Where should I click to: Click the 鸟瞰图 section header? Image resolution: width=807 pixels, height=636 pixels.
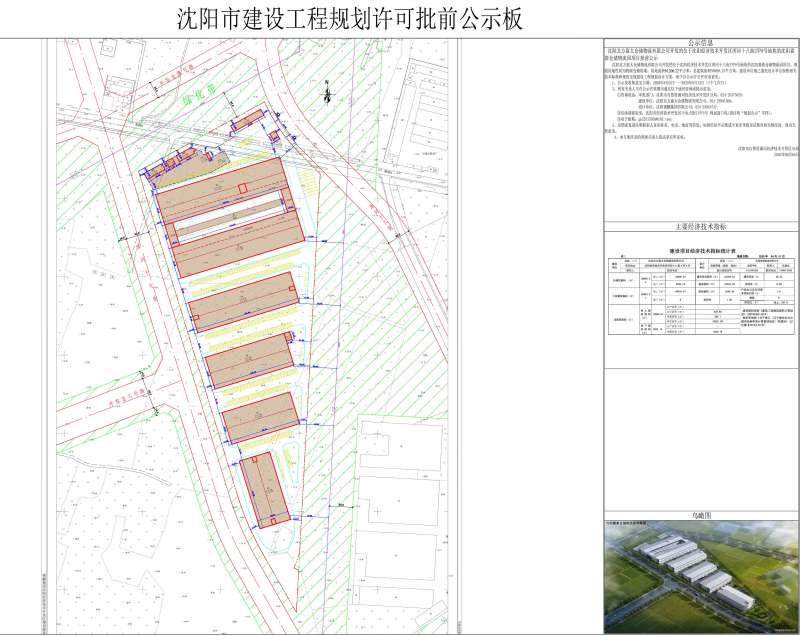(x=703, y=514)
